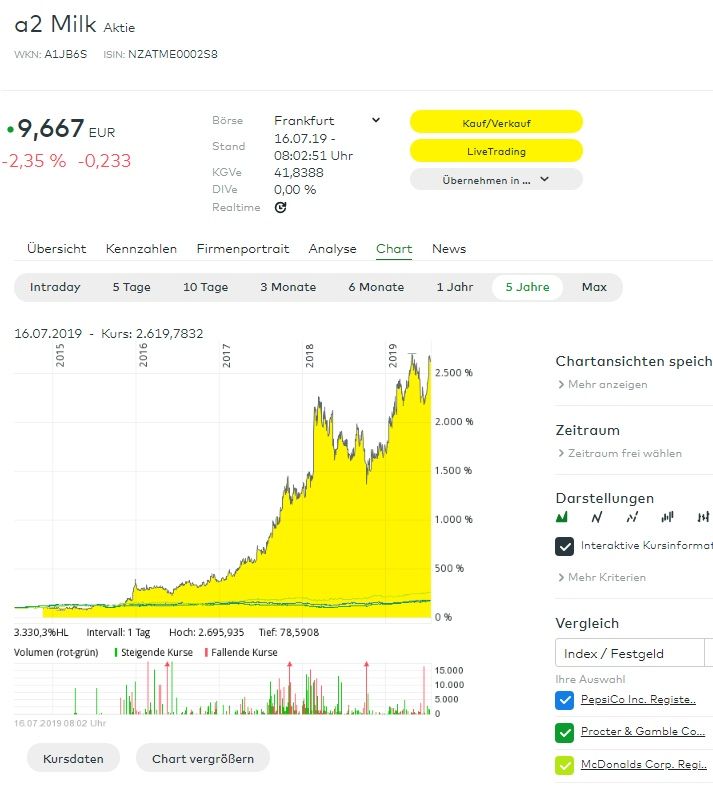Select the 5 Jahre time range
The width and height of the screenshot is (713, 791).
[x=527, y=287]
